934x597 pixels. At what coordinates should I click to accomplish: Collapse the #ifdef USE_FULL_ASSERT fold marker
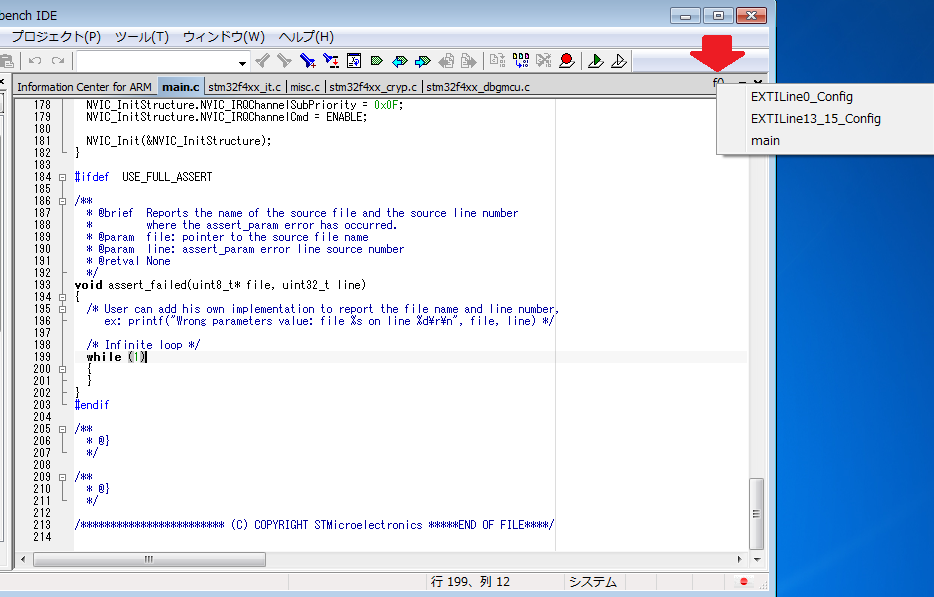click(63, 177)
